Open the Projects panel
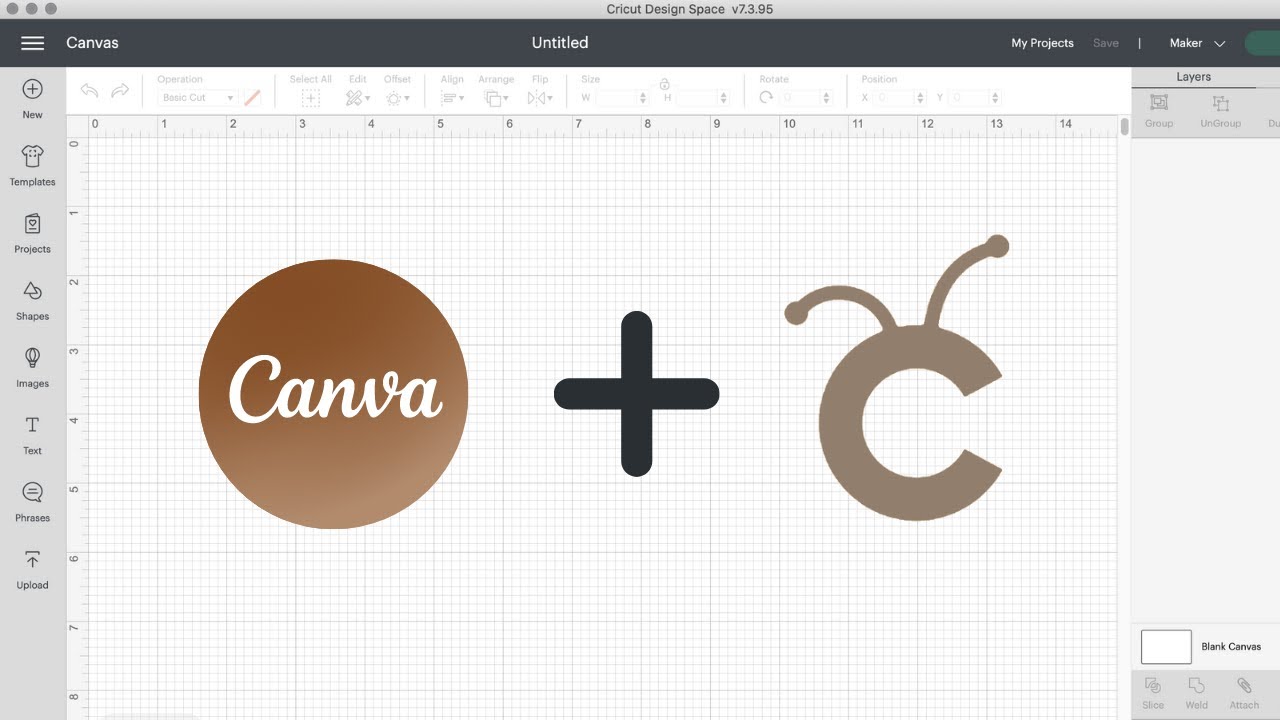Screen dimensions: 1280x720 [32, 233]
